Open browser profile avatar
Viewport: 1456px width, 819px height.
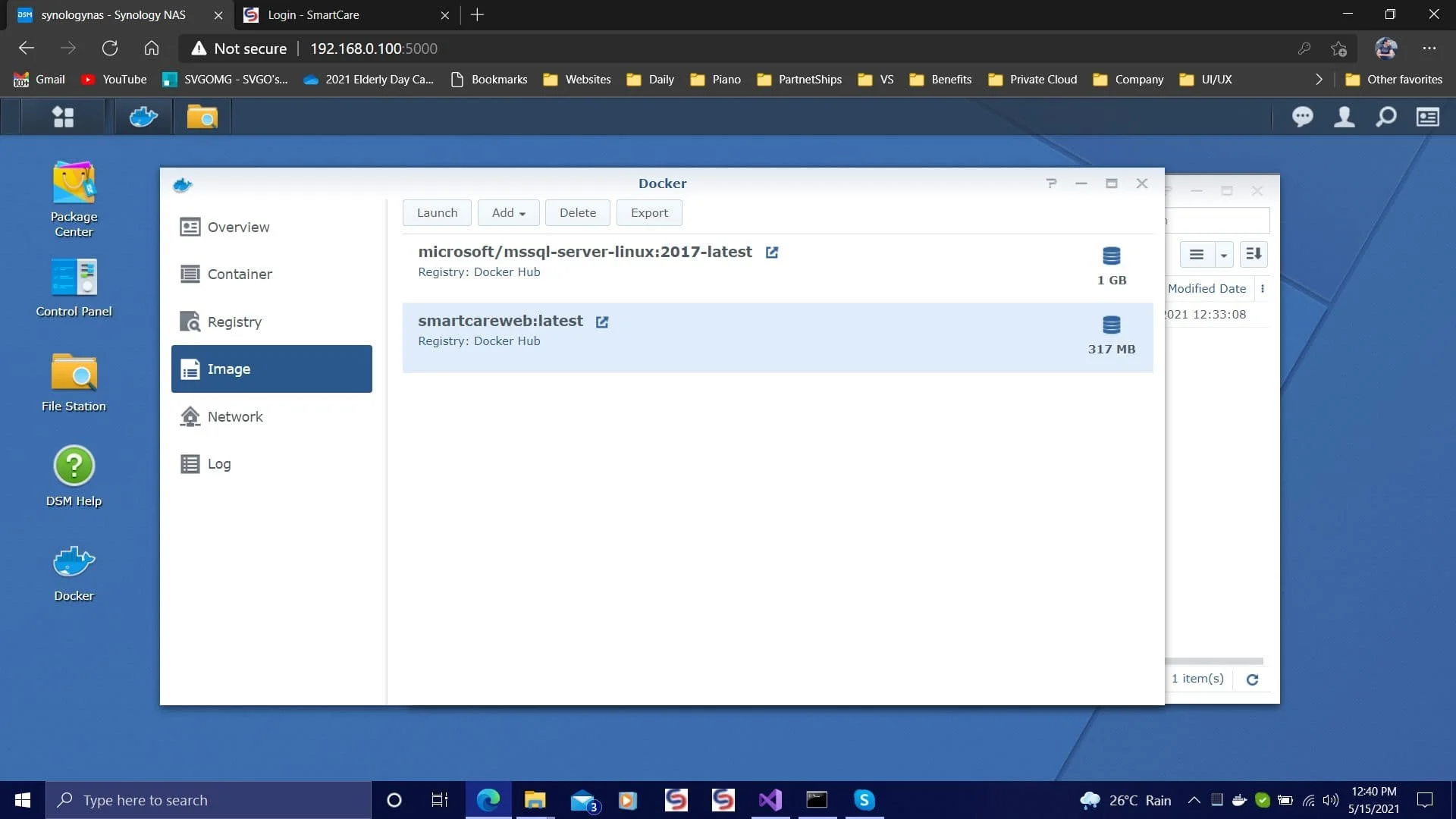point(1385,49)
